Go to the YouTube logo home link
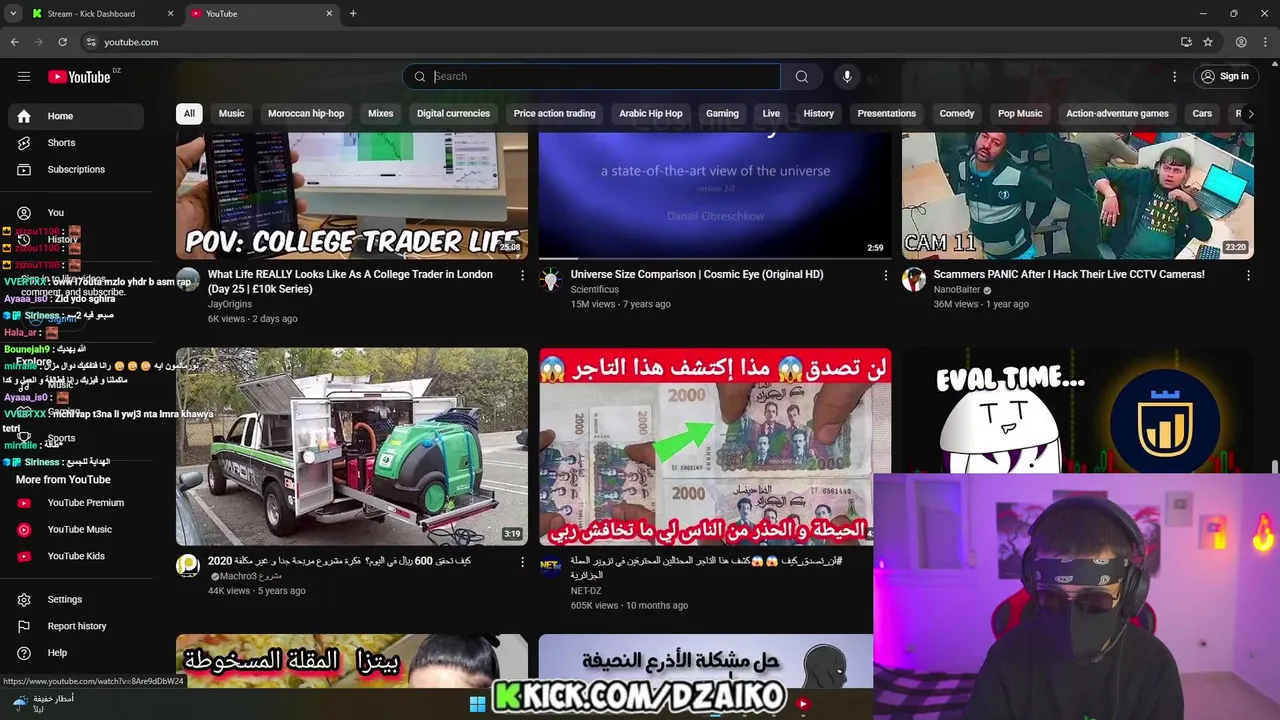This screenshot has width=1280, height=720. coord(79,77)
